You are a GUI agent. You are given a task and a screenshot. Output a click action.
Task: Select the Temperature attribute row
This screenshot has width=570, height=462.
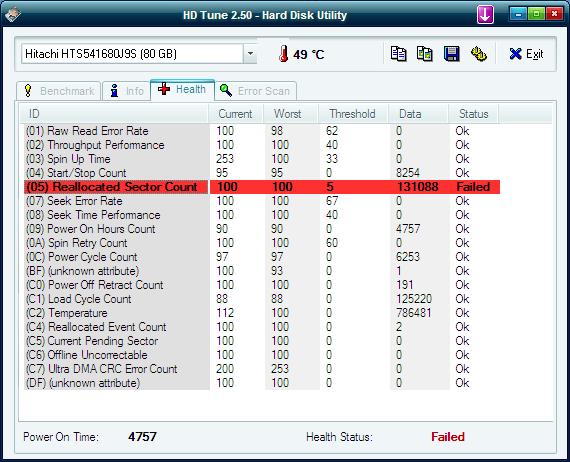[x=262, y=313]
